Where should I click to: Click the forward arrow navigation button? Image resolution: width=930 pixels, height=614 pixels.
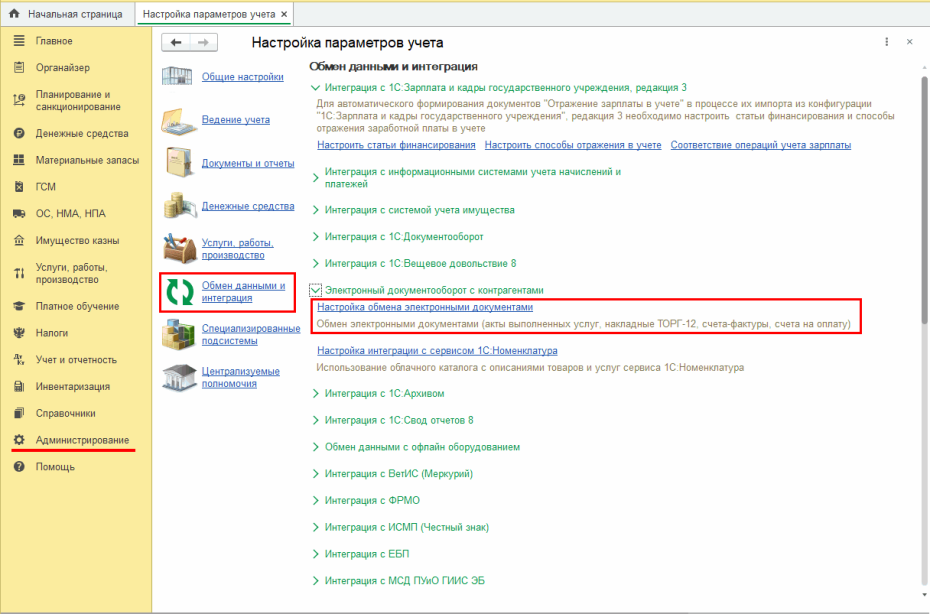tap(203, 42)
